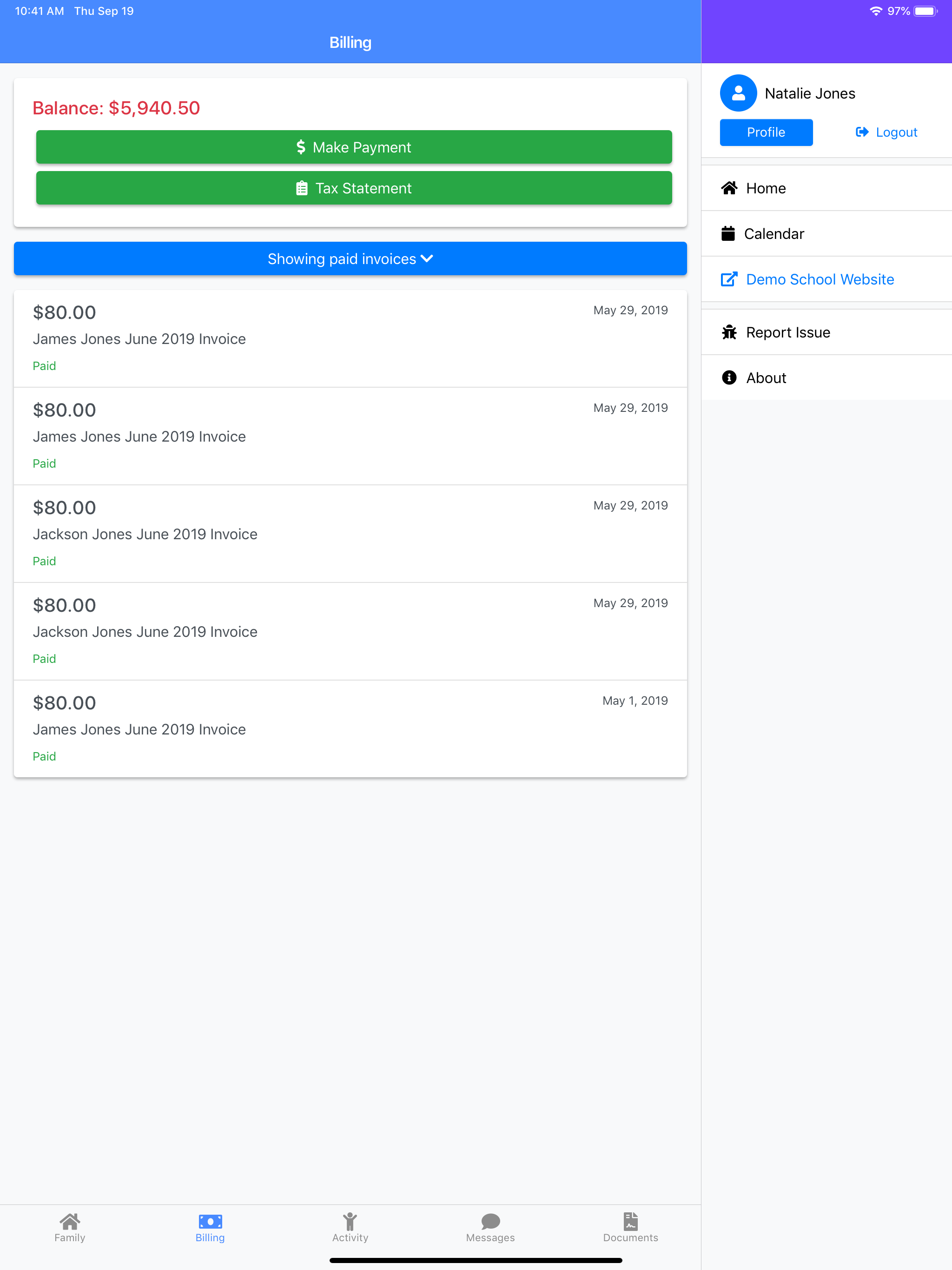Open the Profile button
Screen dimensions: 952x1270
[x=766, y=132]
